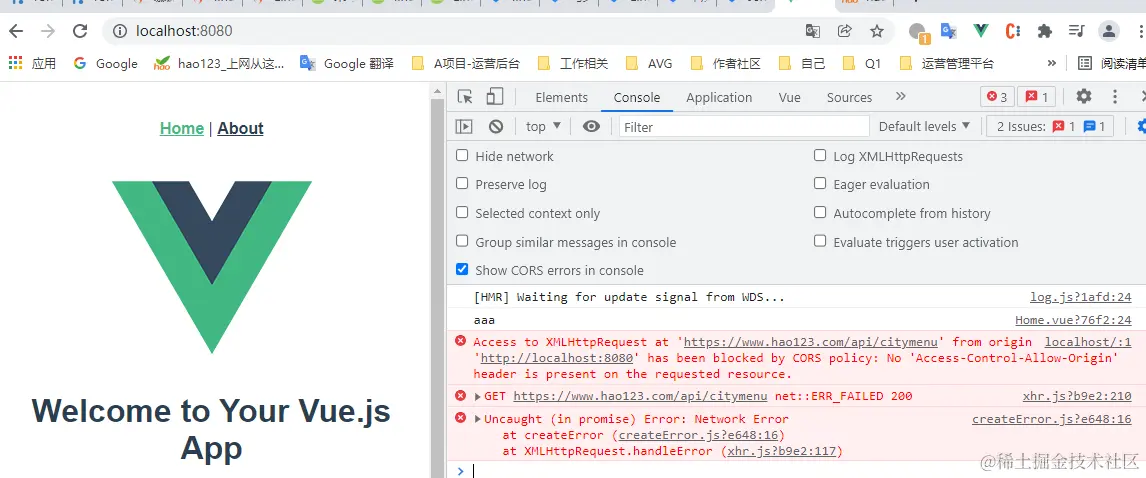Check Evaluate triggers user activation
Viewport: 1146px width, 478px height.
point(820,241)
